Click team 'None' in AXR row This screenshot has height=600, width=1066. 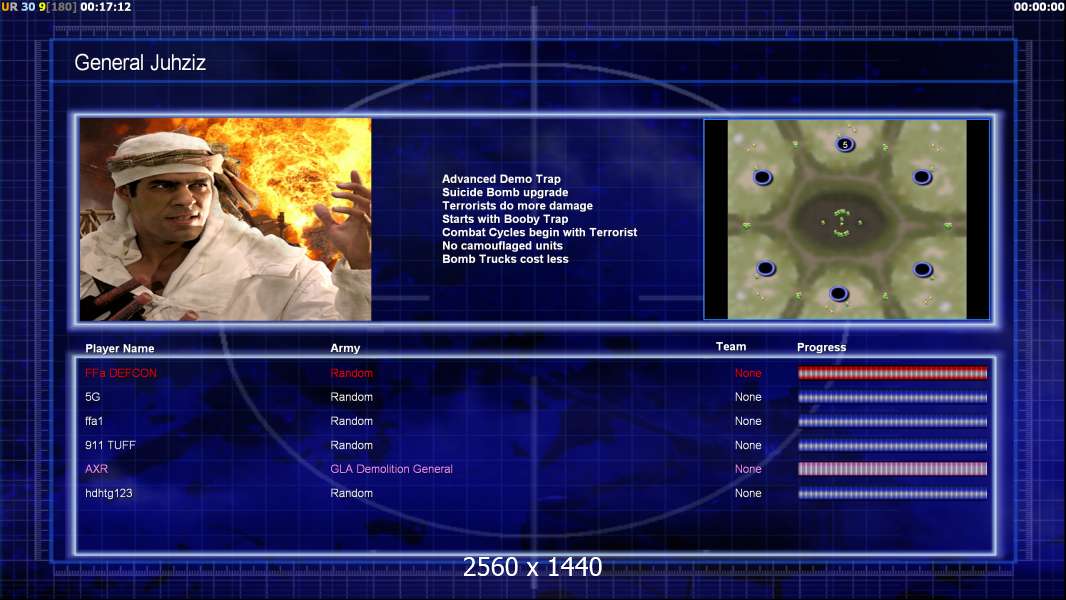[748, 469]
